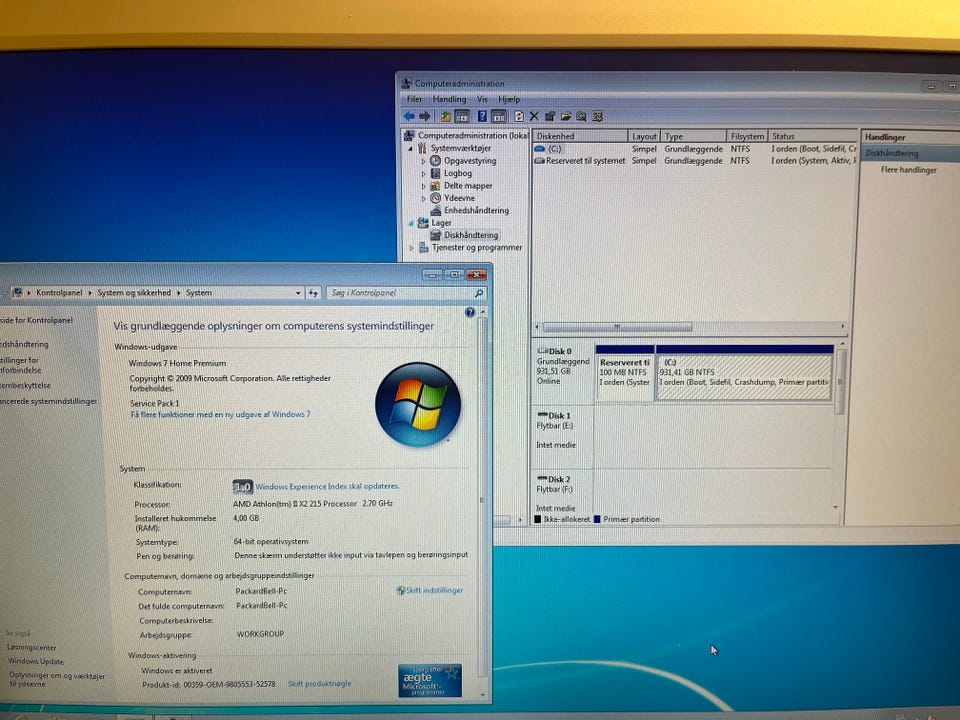Click the Diskhåndtering icon in the tree
The height and width of the screenshot is (720, 960).
click(x=435, y=235)
